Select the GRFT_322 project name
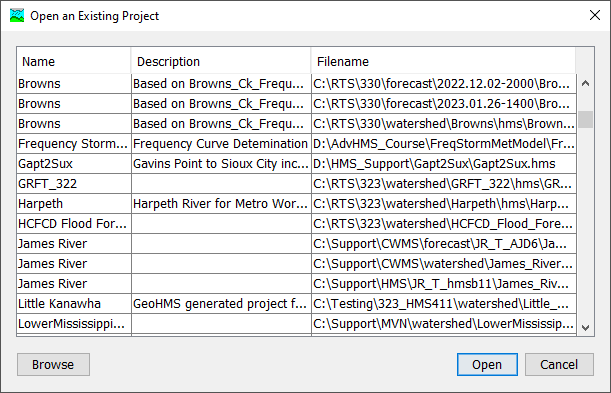Image resolution: width=611 pixels, height=393 pixels. pyautogui.click(x=74, y=183)
